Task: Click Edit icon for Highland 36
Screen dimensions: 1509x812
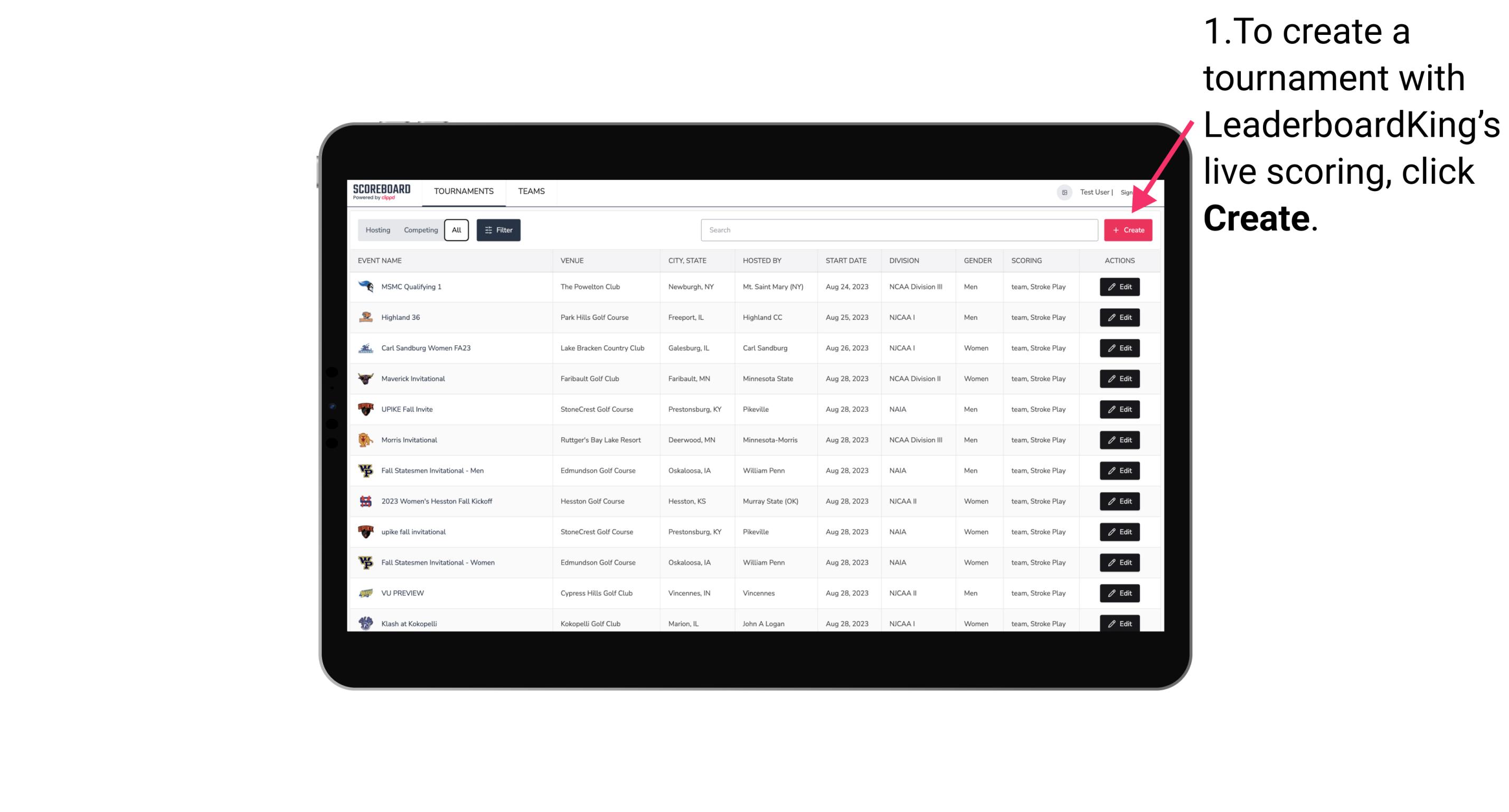Action: click(1119, 317)
